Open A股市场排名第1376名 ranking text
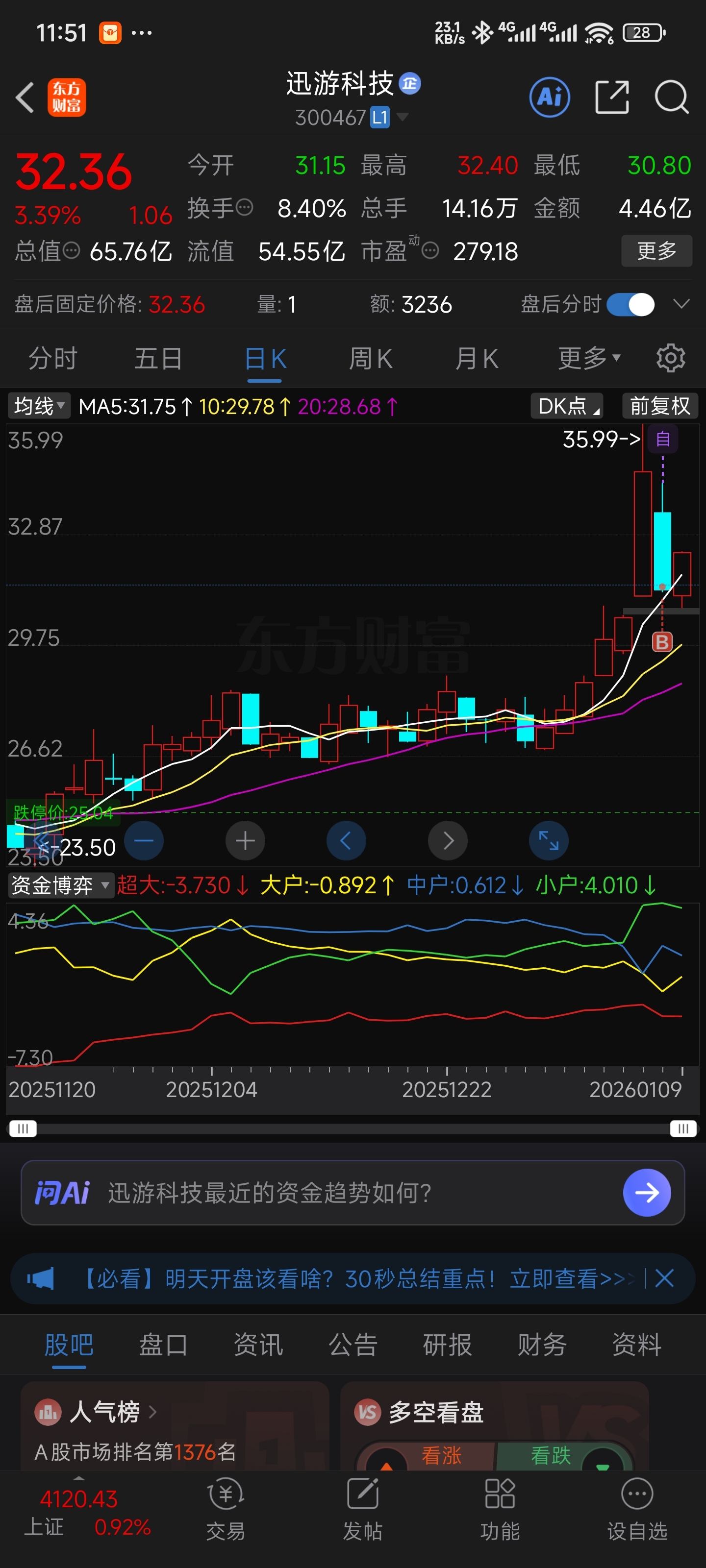 pyautogui.click(x=135, y=1452)
